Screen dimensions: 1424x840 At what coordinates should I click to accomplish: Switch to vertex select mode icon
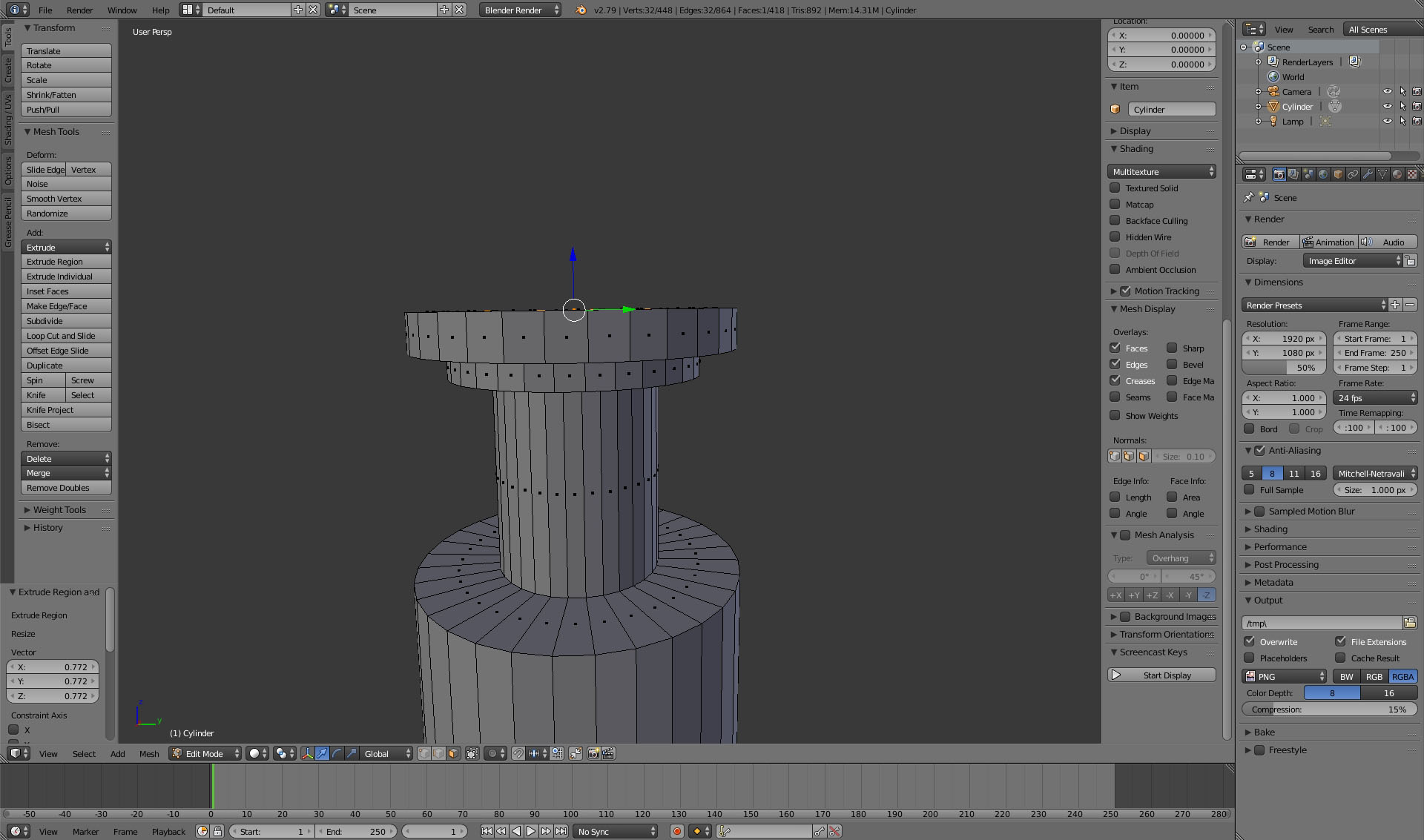[423, 753]
